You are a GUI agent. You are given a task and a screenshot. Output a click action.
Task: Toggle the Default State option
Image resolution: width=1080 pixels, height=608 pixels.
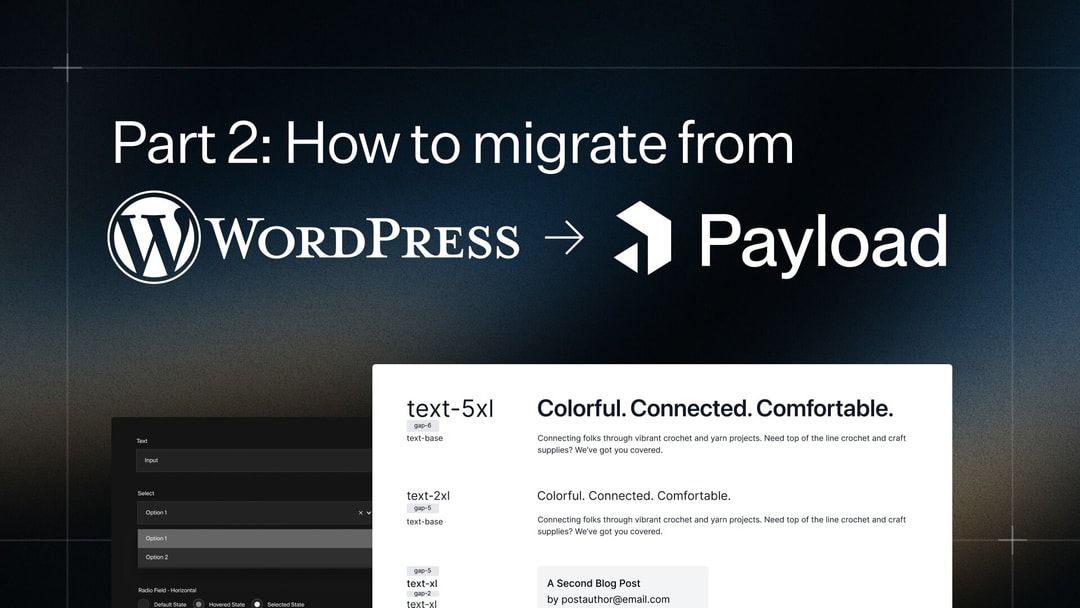144,603
